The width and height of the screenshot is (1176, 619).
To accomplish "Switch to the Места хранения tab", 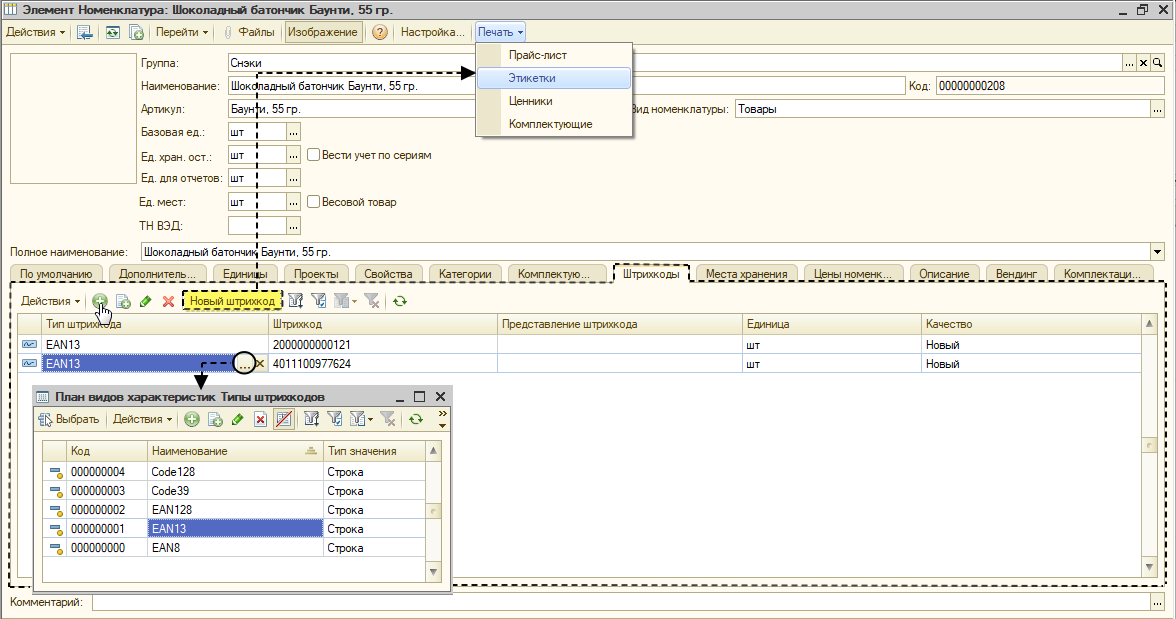I will [x=746, y=274].
